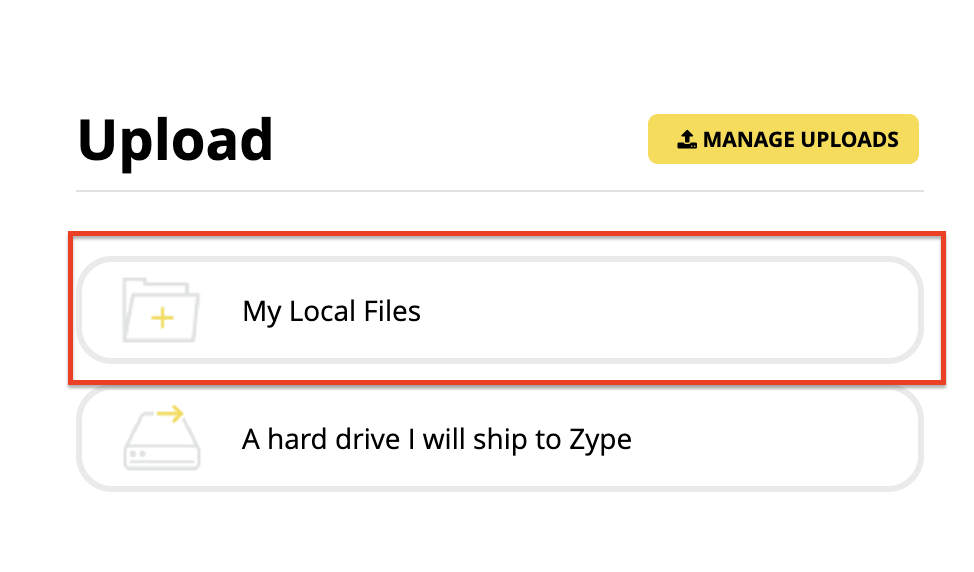Click the MANAGE UPLOADS button

click(x=783, y=139)
